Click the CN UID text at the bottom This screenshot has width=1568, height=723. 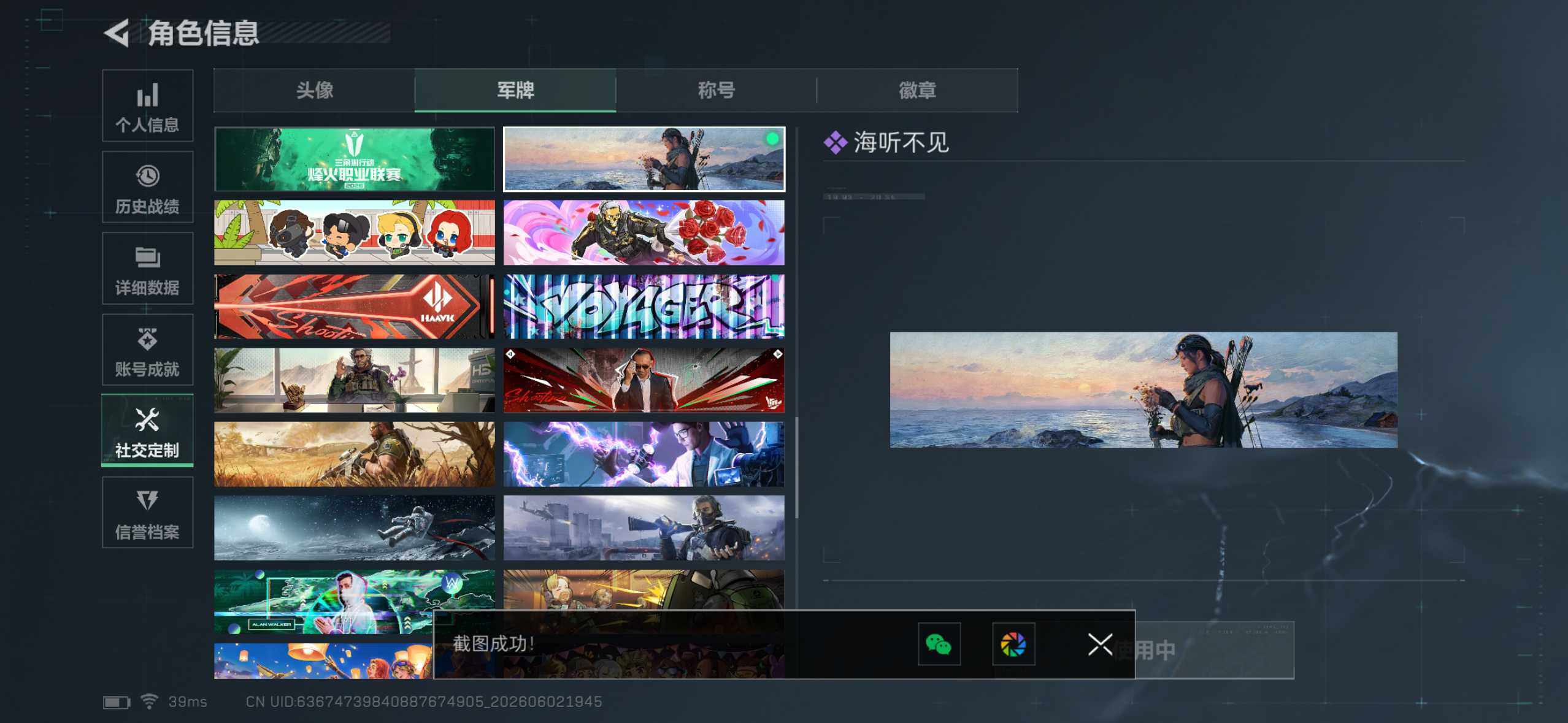pyautogui.click(x=424, y=702)
